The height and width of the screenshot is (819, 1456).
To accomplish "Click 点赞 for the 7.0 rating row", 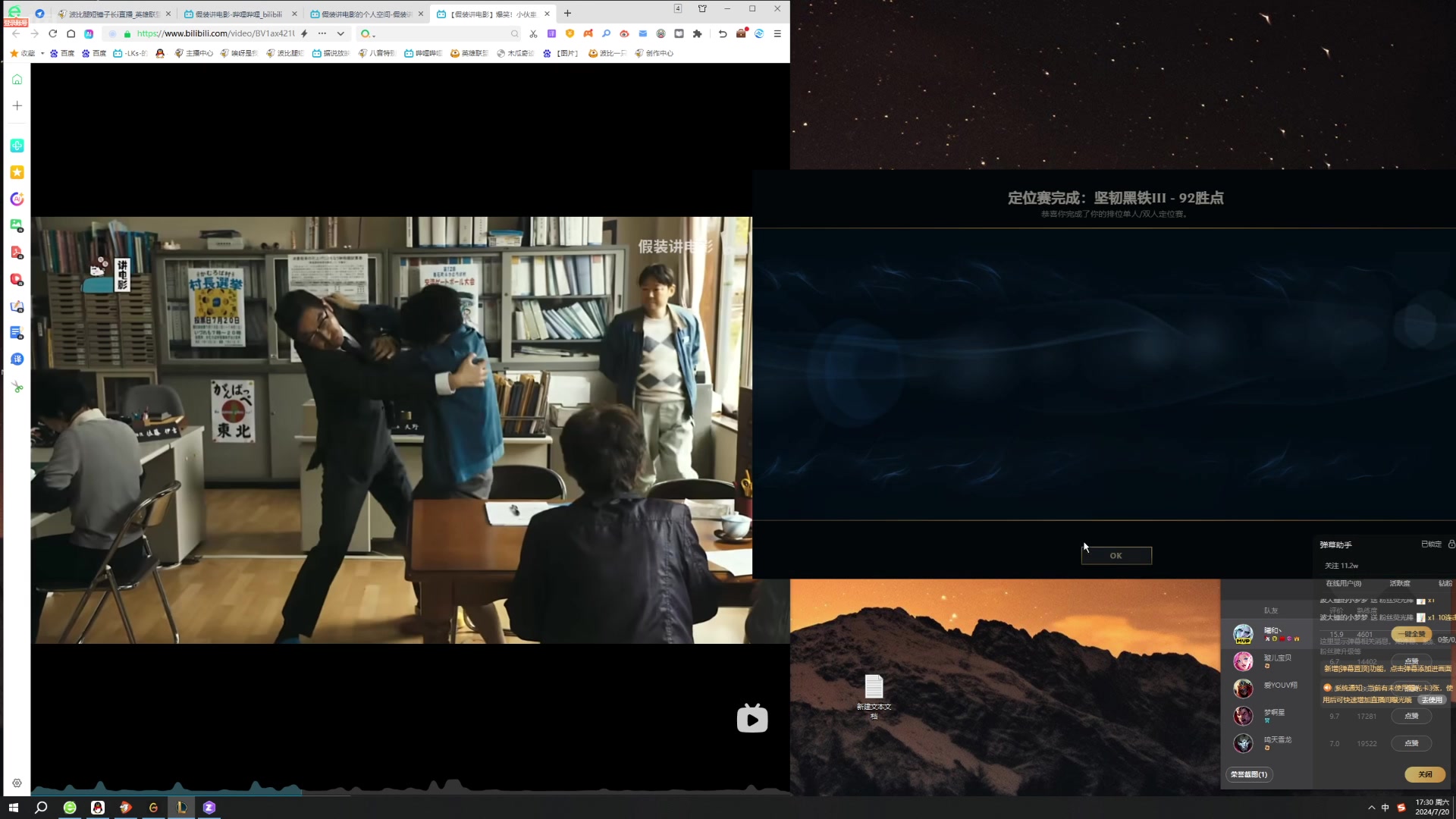I will (x=1411, y=743).
